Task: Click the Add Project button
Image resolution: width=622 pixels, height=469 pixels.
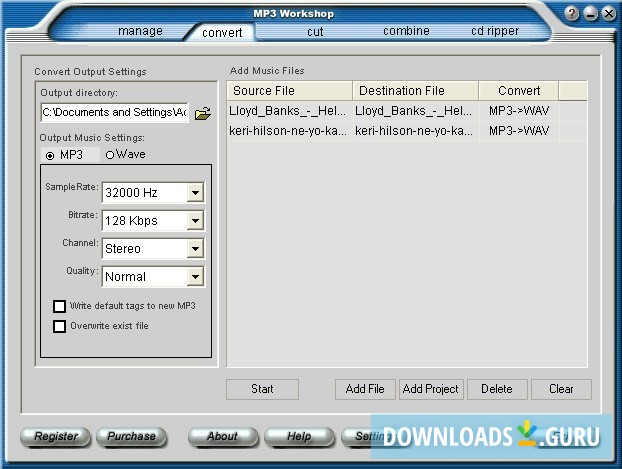Action: pyautogui.click(x=431, y=389)
